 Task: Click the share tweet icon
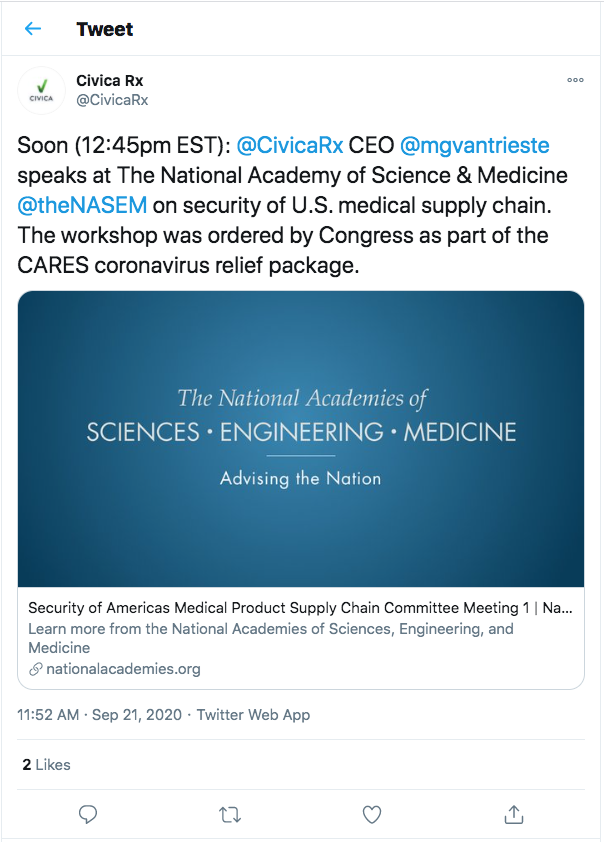tap(514, 814)
